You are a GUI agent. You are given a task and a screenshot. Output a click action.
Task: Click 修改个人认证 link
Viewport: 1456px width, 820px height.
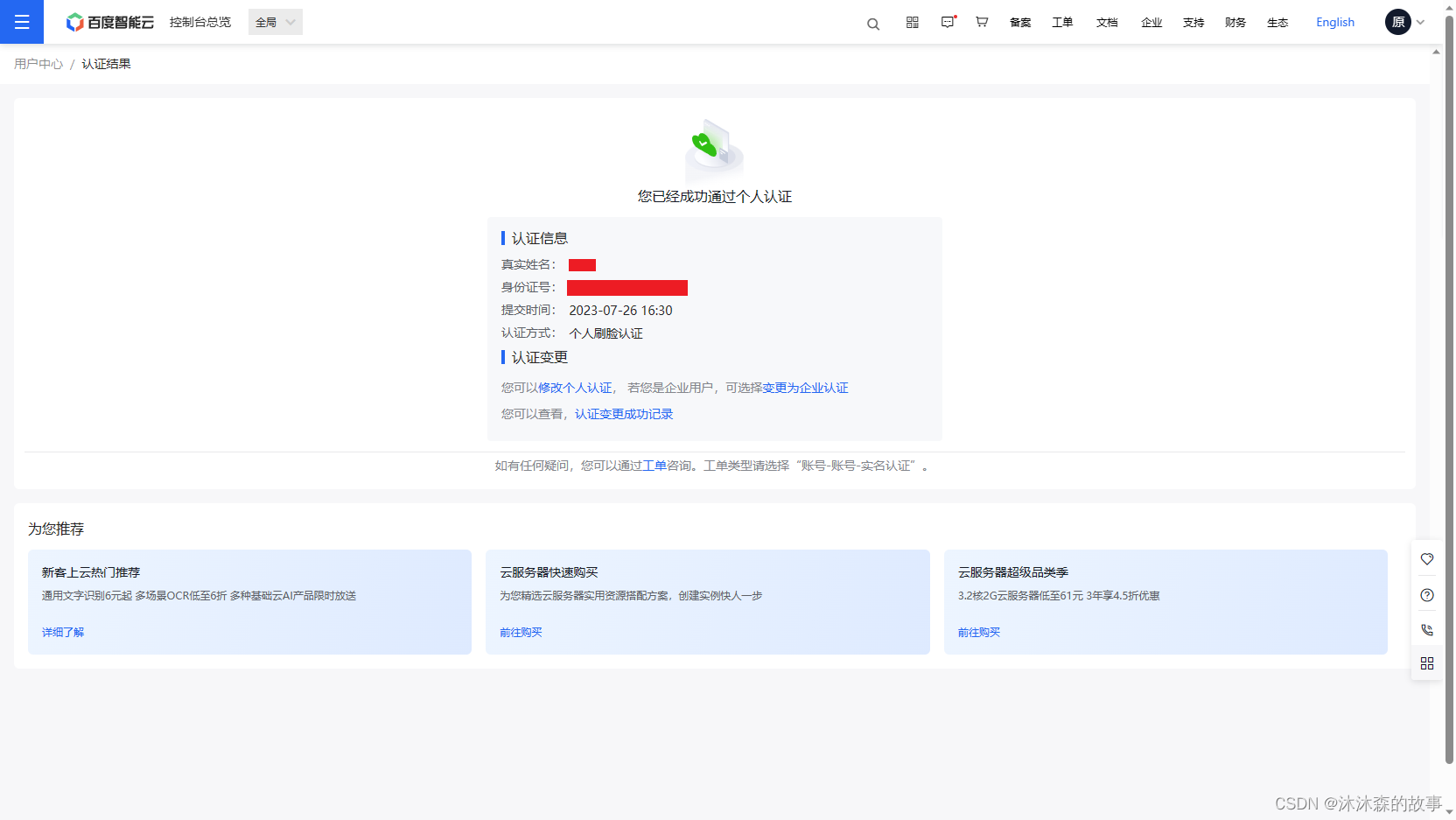(575, 388)
